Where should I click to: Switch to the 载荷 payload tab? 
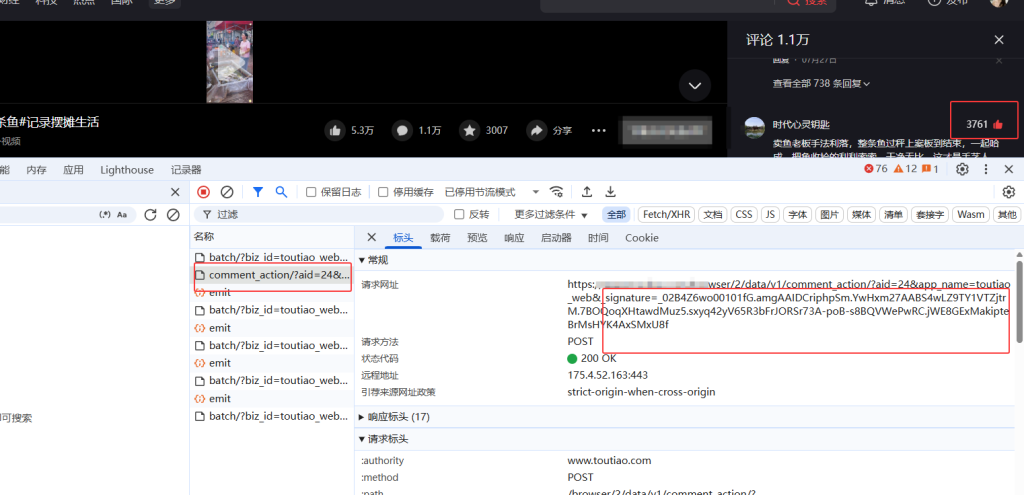[x=440, y=238]
